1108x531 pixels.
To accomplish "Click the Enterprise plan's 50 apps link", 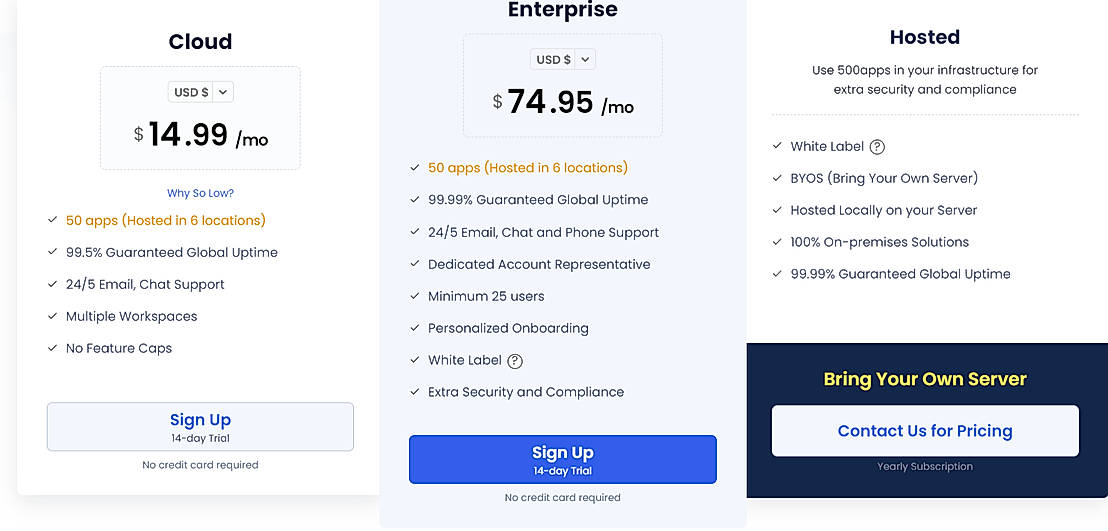I will tap(528, 168).
